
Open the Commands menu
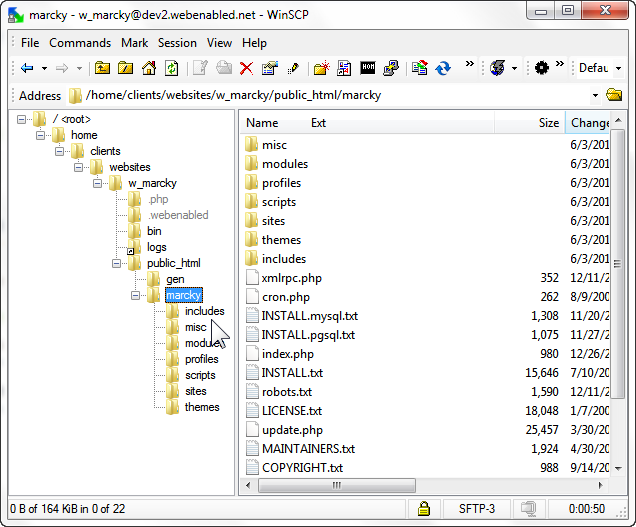[x=80, y=43]
